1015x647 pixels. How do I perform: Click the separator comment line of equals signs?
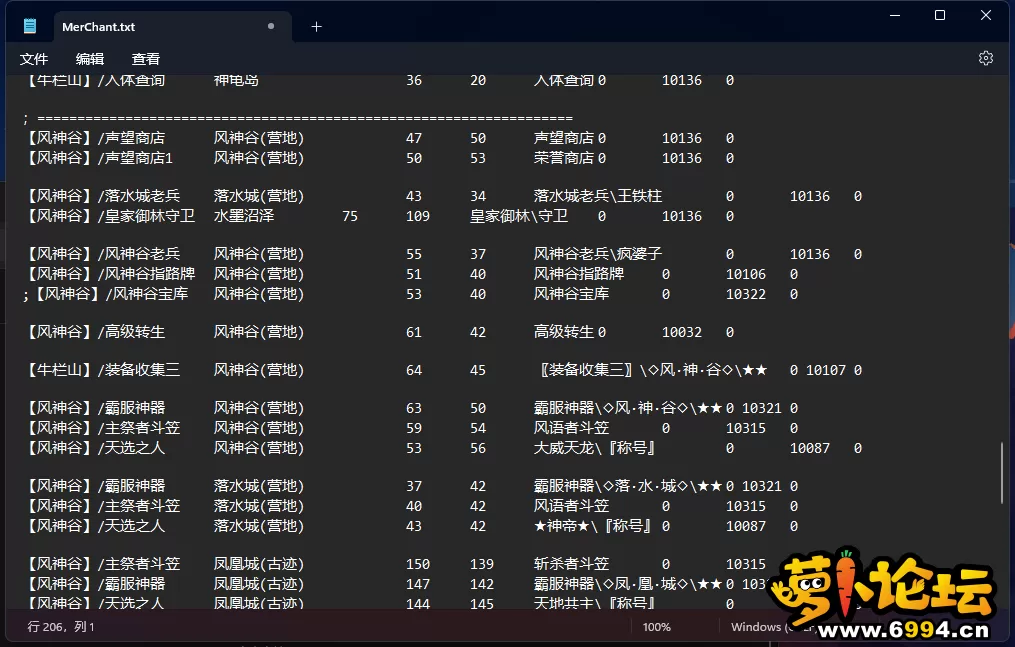pos(298,118)
